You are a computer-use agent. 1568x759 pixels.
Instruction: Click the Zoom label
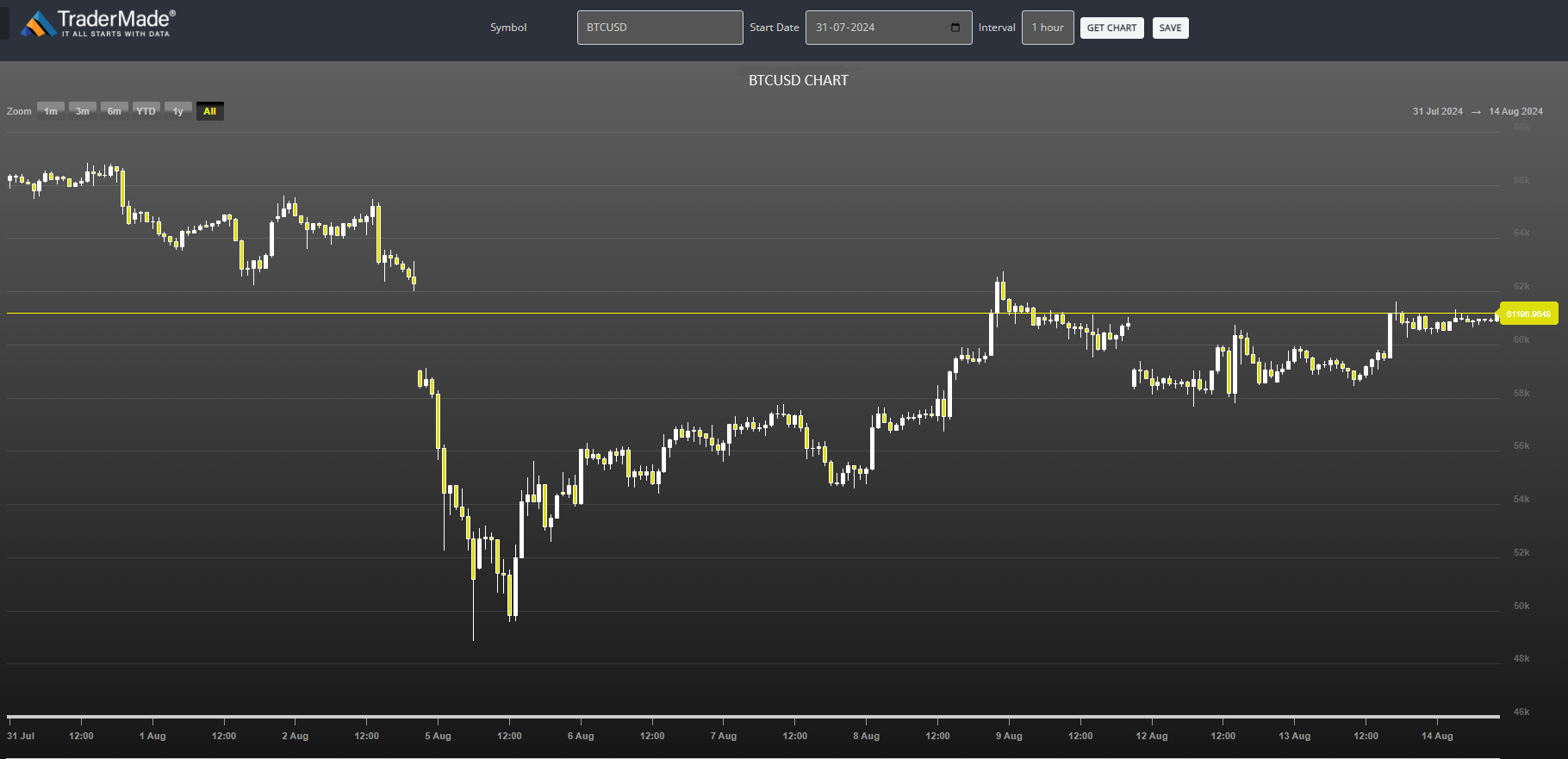pos(19,111)
